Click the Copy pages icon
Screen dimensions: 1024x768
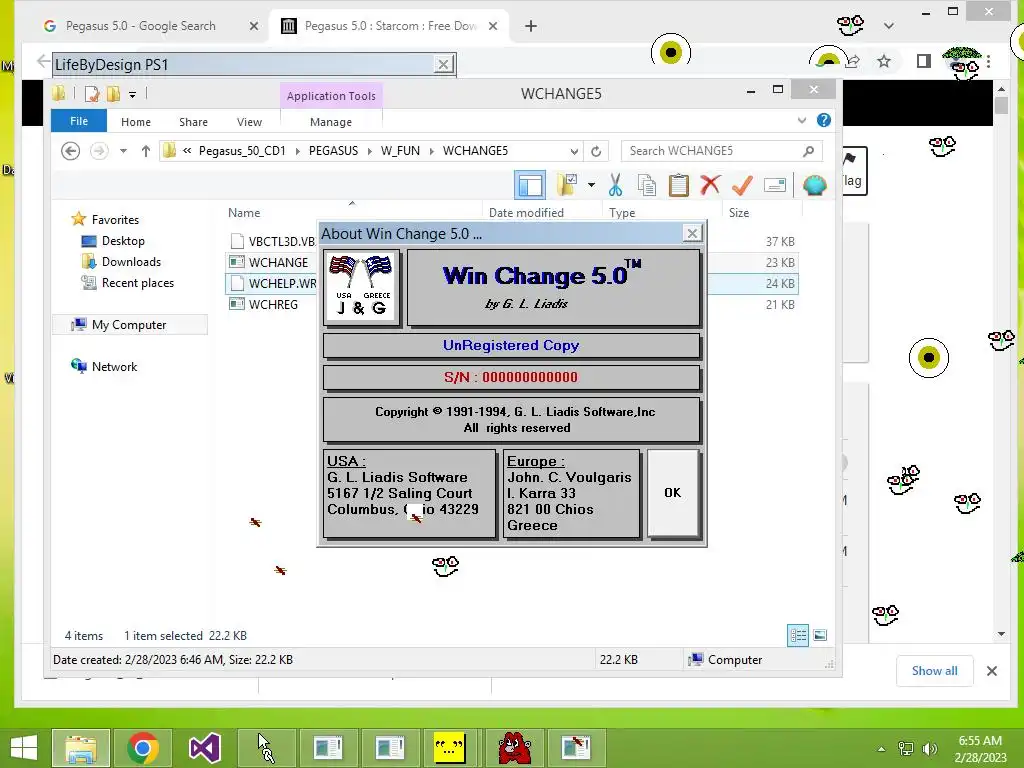click(647, 185)
